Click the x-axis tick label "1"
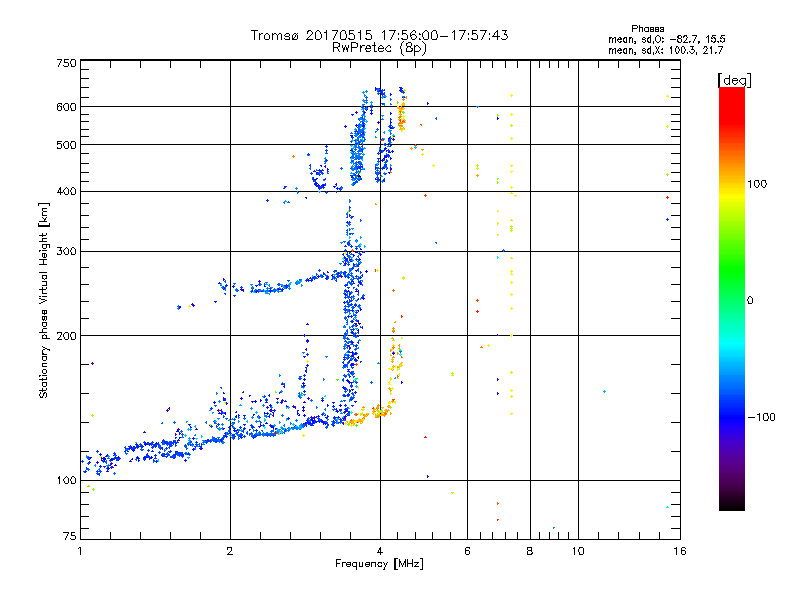The height and width of the screenshot is (600, 800). coord(80,551)
